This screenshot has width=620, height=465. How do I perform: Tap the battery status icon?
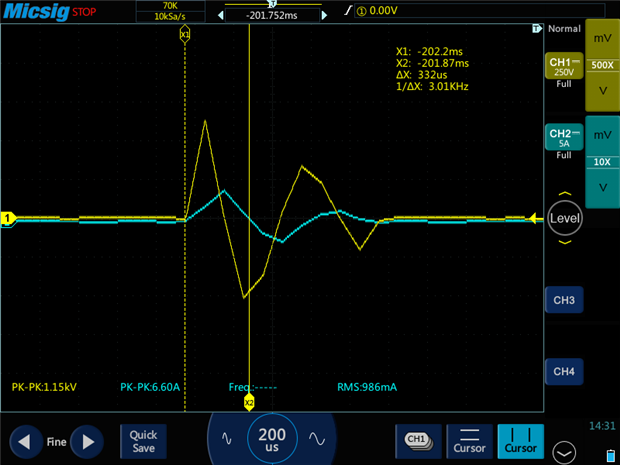[x=611, y=455]
